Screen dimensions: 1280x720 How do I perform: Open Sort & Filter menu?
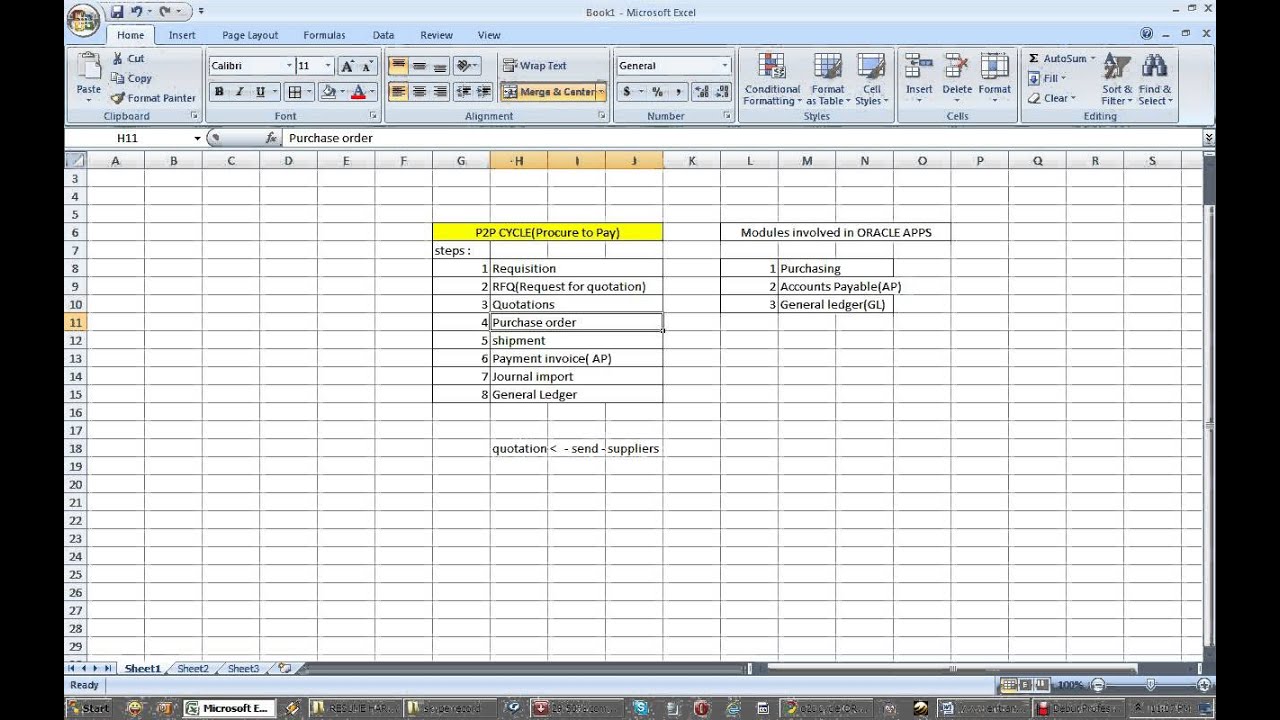click(1116, 79)
